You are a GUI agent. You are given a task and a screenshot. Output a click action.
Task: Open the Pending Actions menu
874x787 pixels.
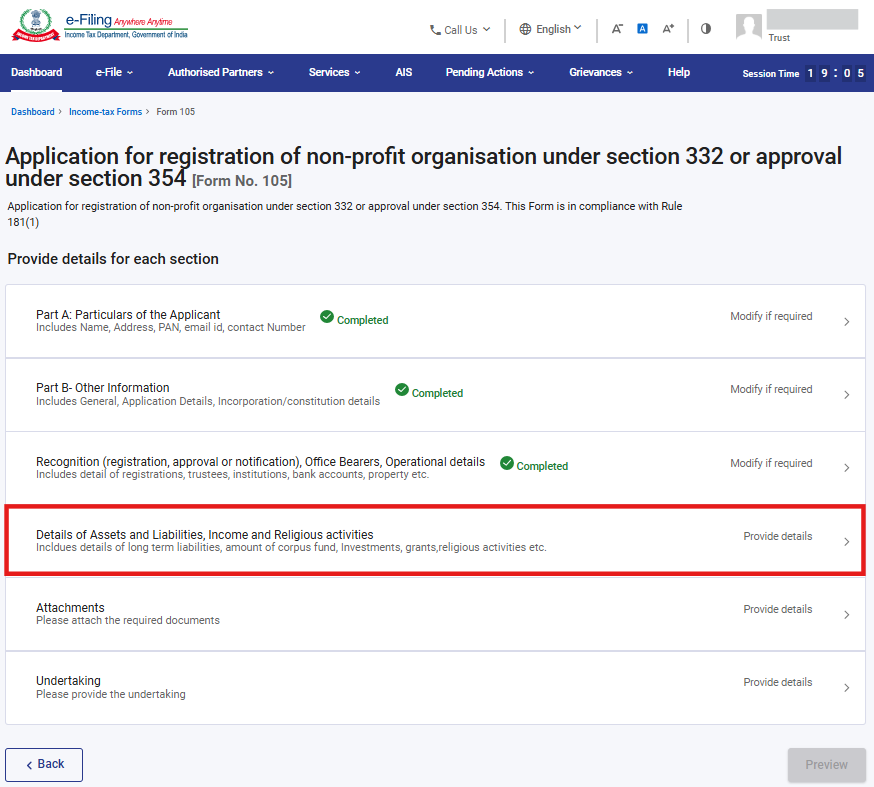(489, 72)
